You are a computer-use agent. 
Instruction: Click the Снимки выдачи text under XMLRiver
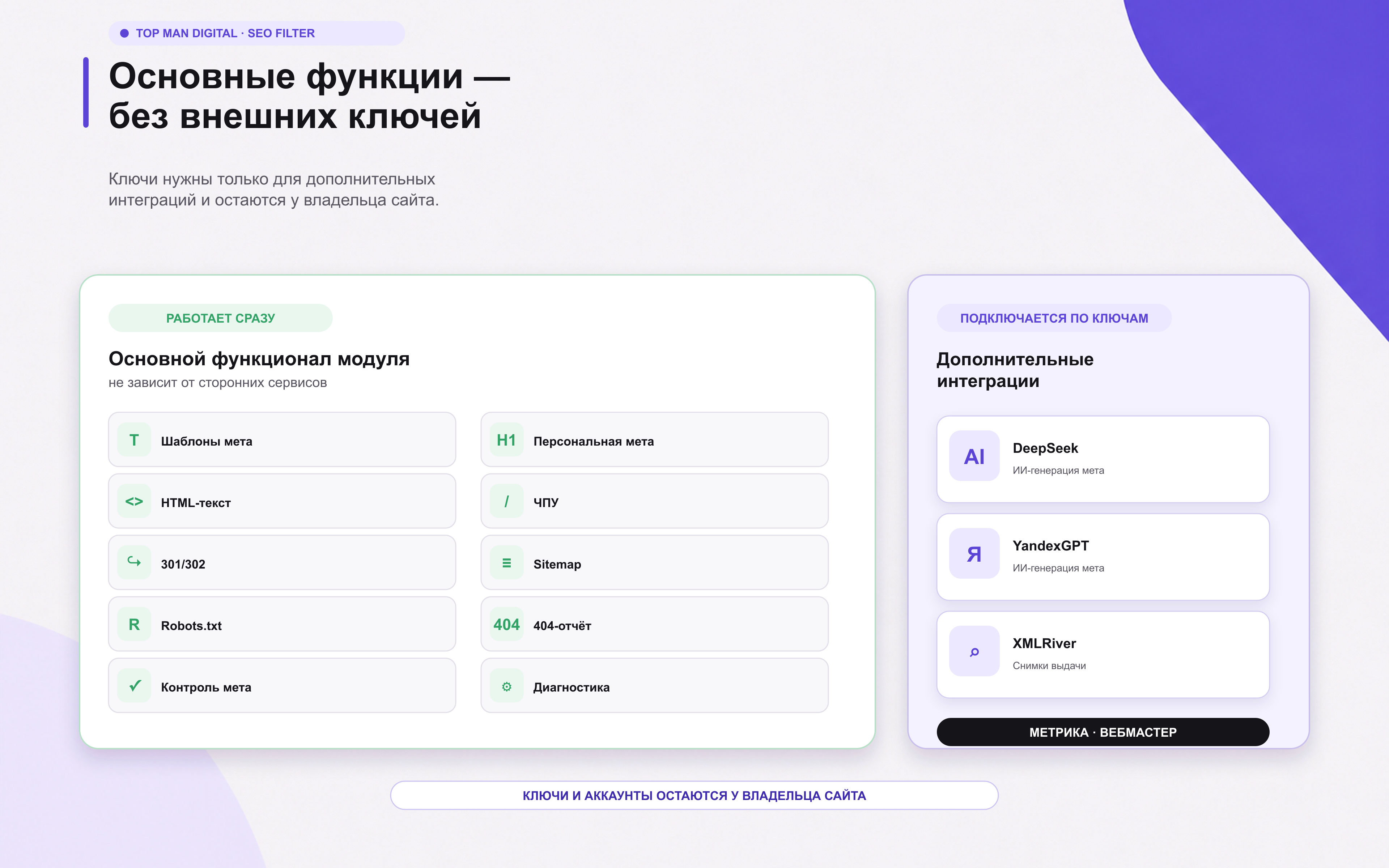click(1049, 665)
